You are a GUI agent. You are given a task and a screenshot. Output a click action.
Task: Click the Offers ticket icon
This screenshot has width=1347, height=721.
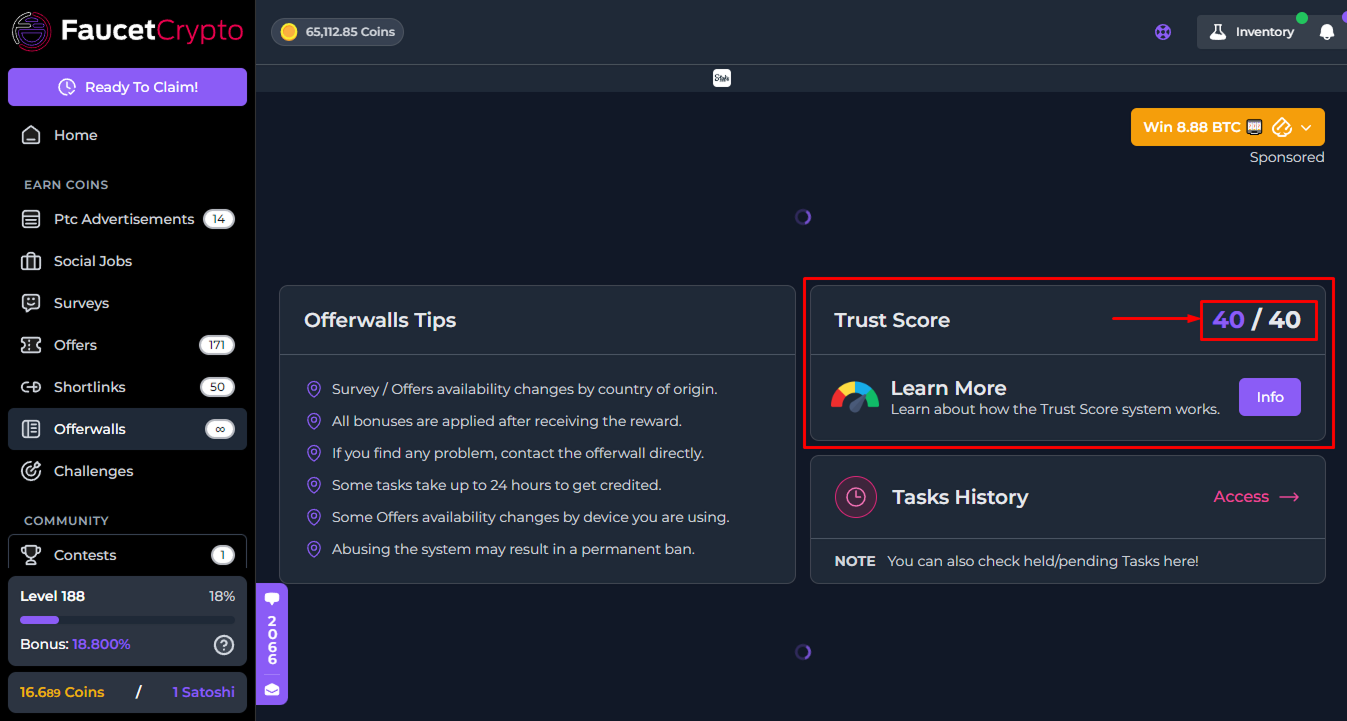[x=31, y=345]
